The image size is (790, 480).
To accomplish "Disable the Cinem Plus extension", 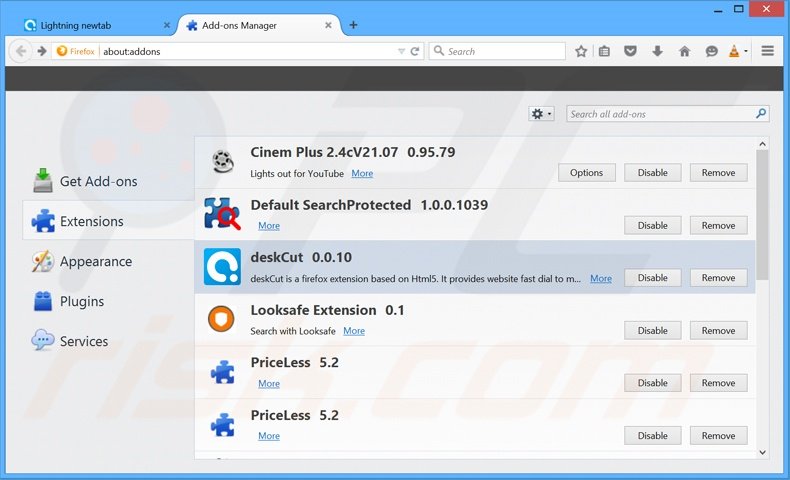I will (652, 173).
